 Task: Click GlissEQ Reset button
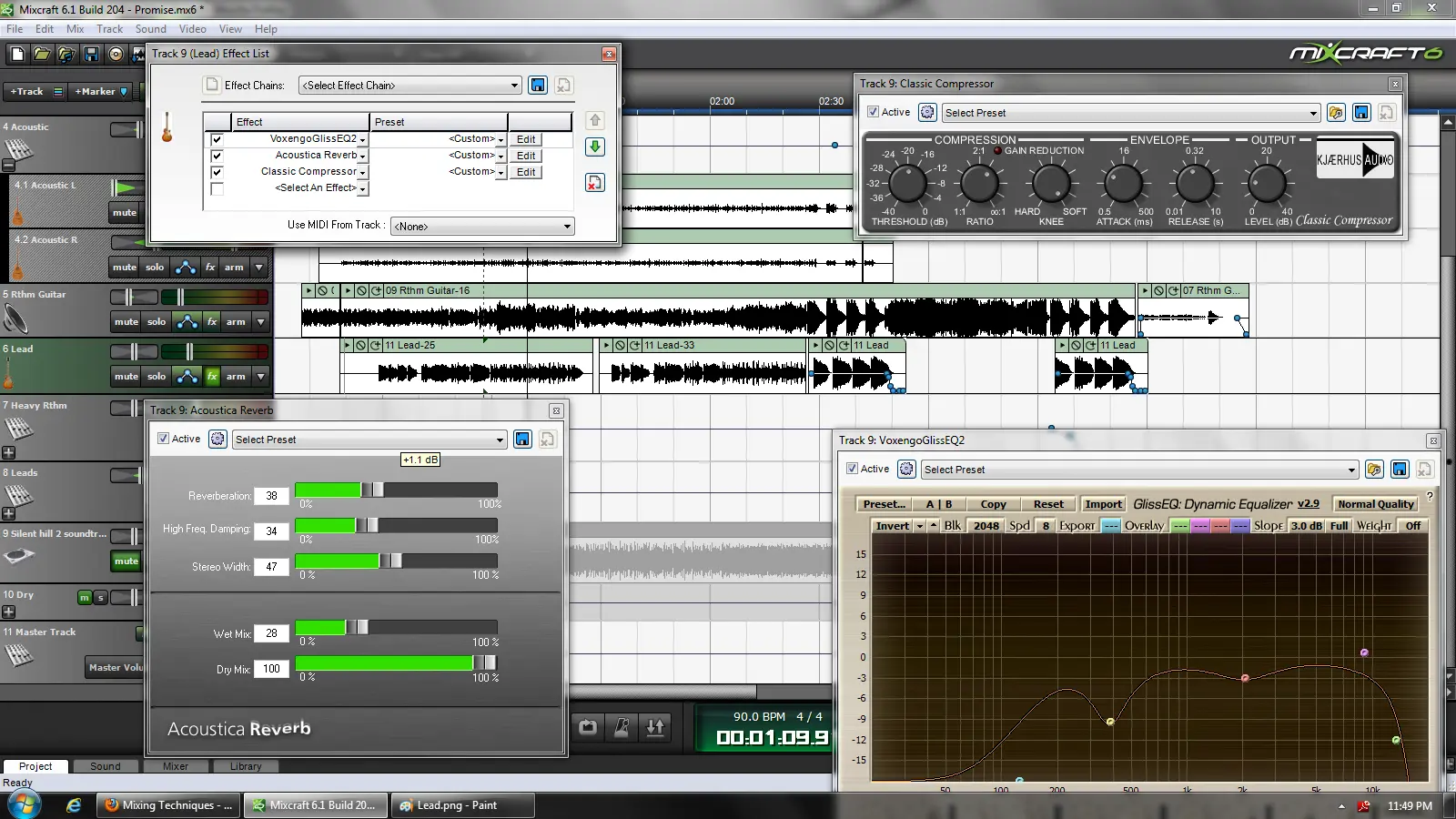point(1048,504)
